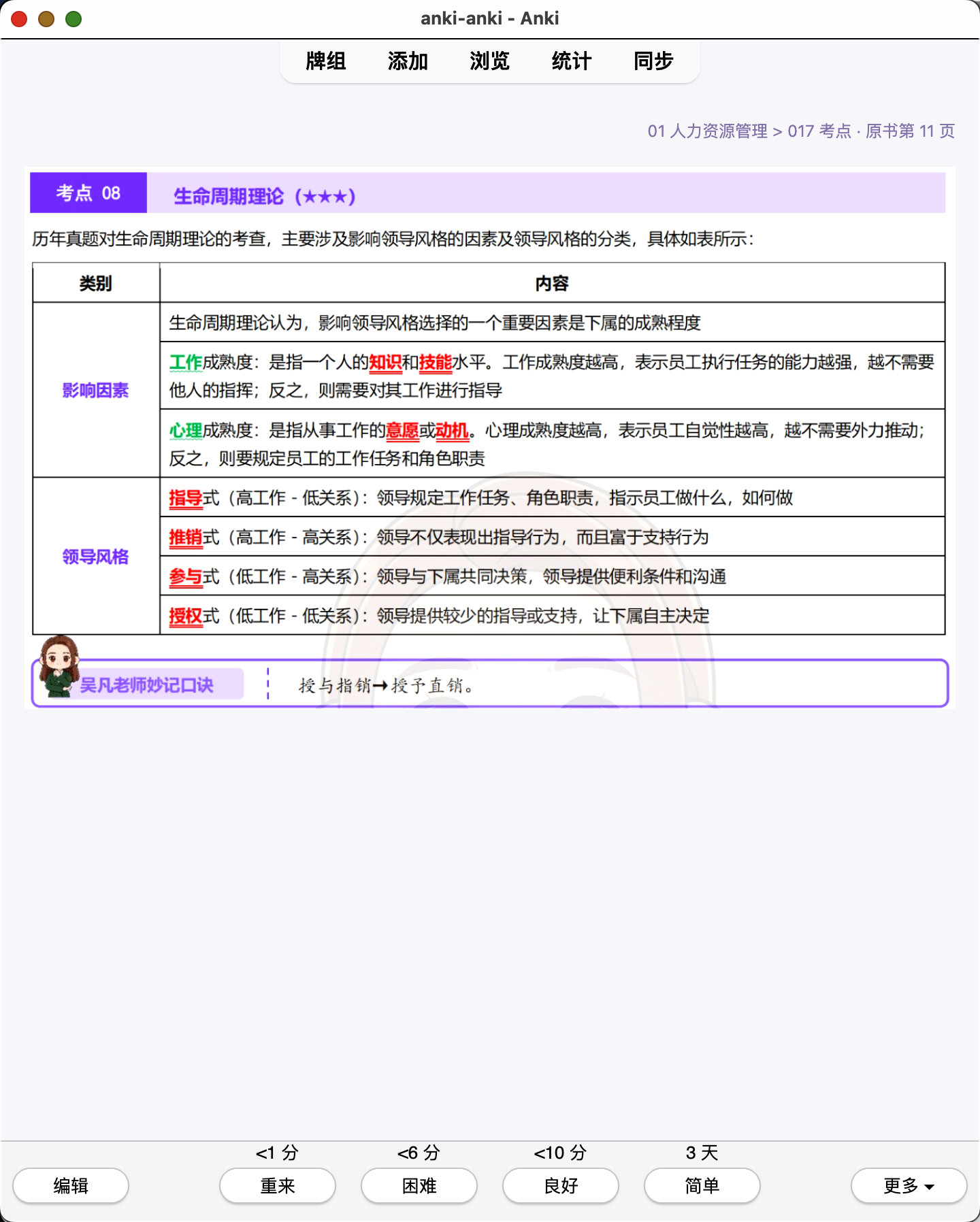
Task: Click the green word '心理' in 心理成熟度
Action: pyautogui.click(x=186, y=431)
